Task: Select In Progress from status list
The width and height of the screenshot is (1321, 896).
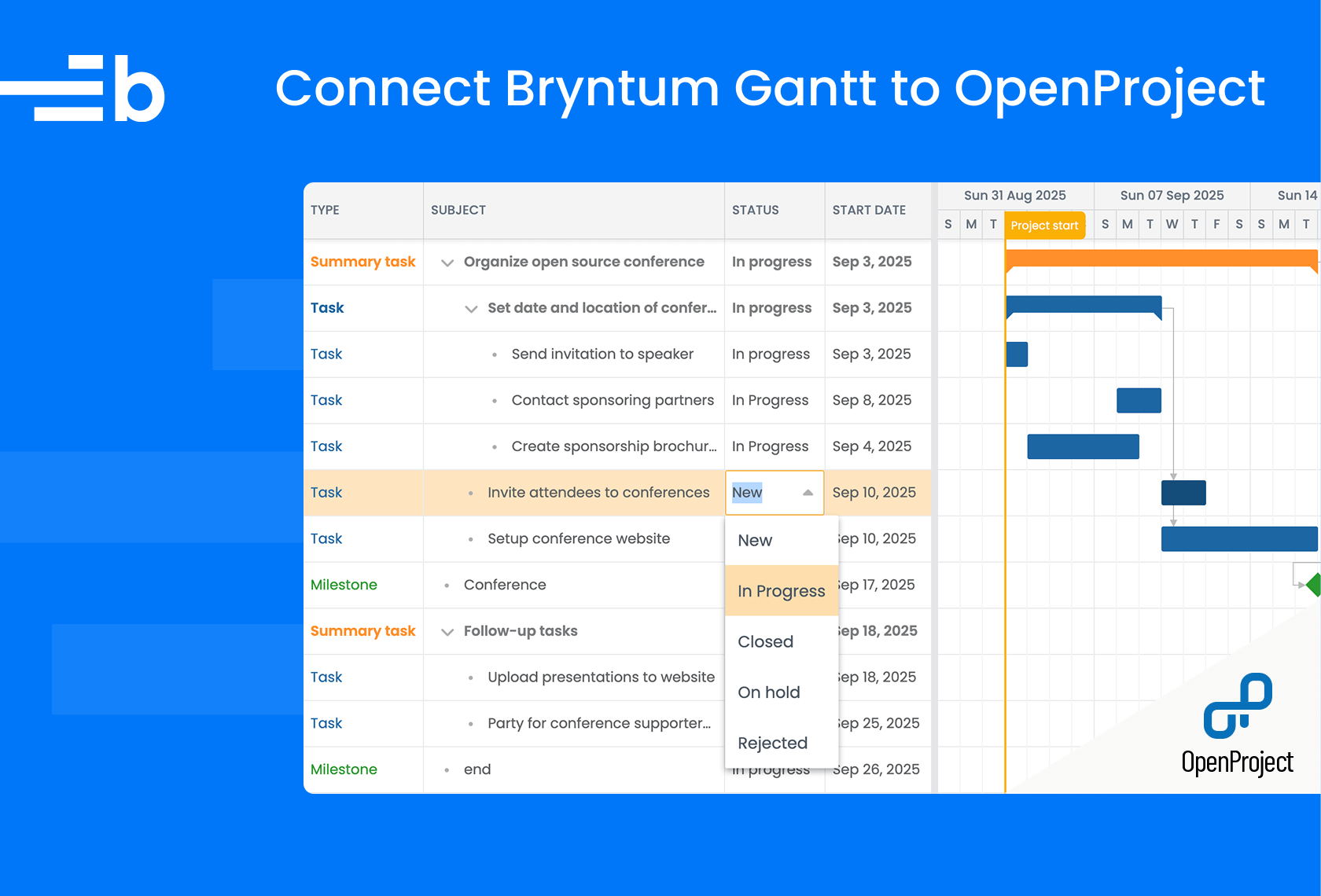Action: tap(781, 591)
